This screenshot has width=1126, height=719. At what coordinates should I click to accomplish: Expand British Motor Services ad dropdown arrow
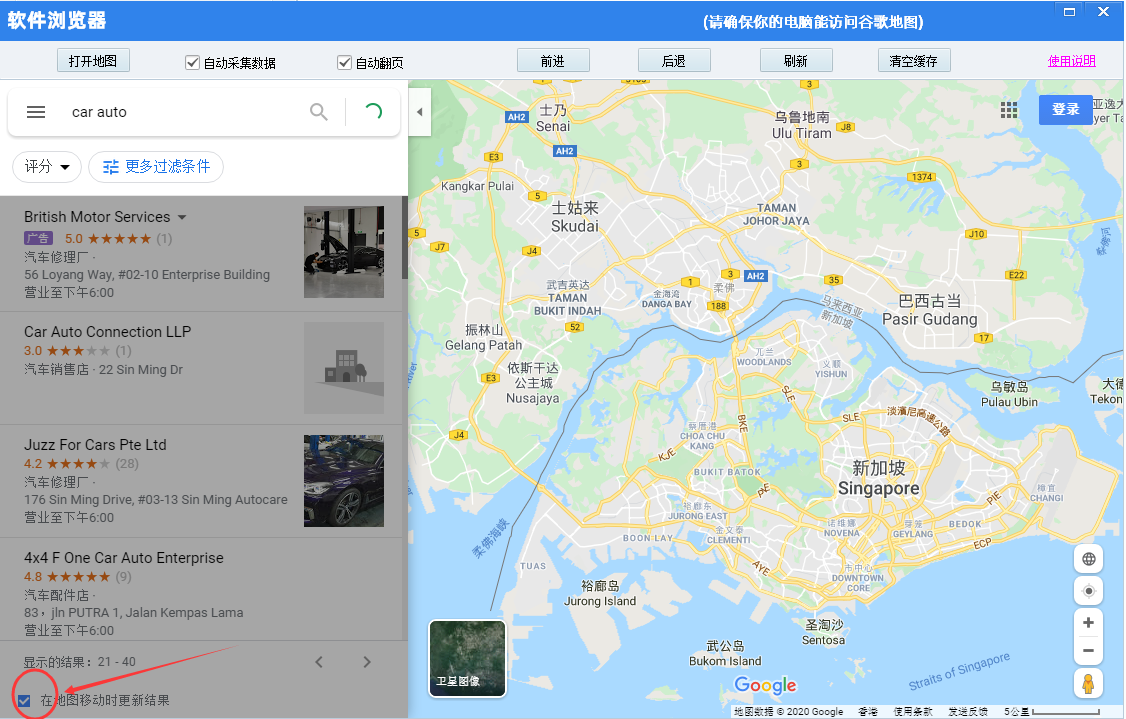pos(182,217)
